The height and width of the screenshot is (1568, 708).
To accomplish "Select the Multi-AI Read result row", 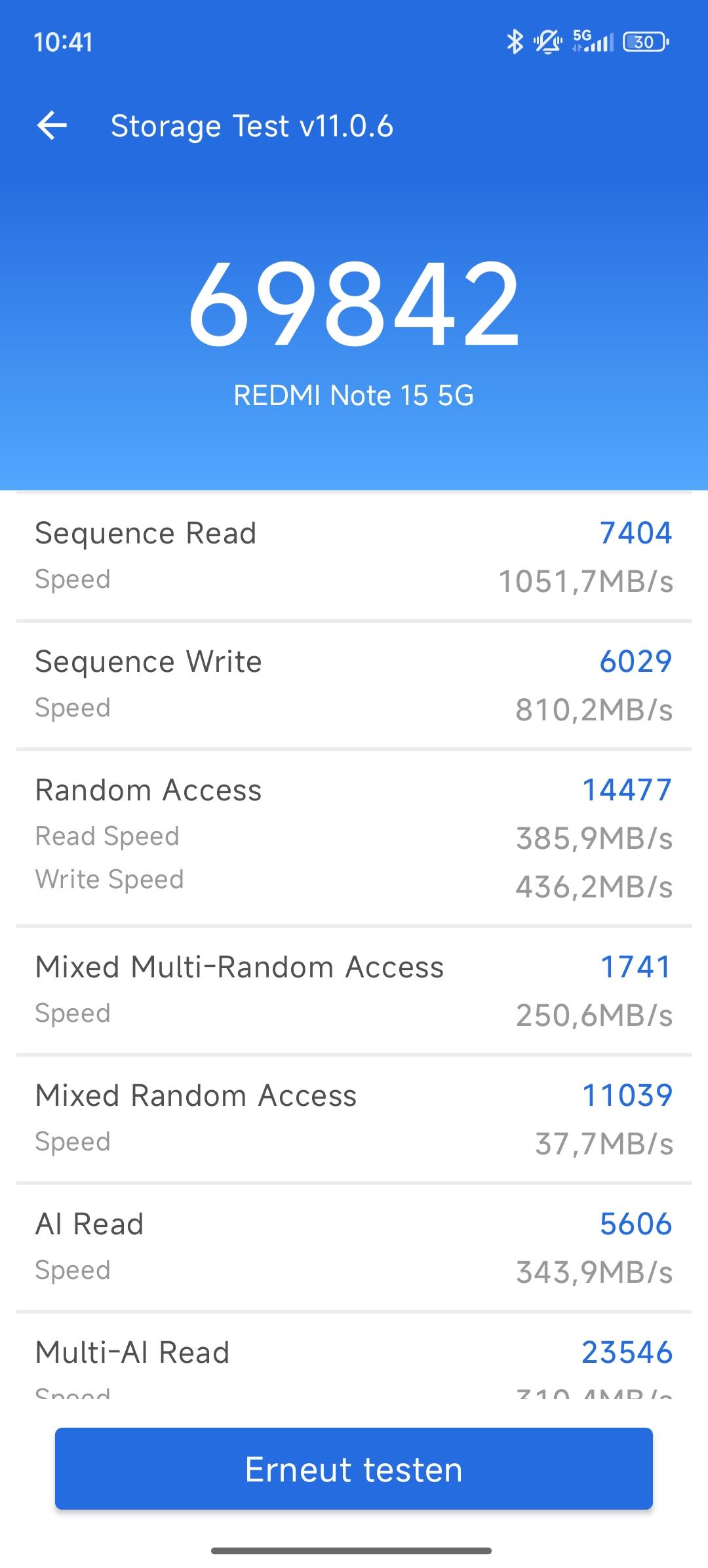I will click(x=354, y=1363).
